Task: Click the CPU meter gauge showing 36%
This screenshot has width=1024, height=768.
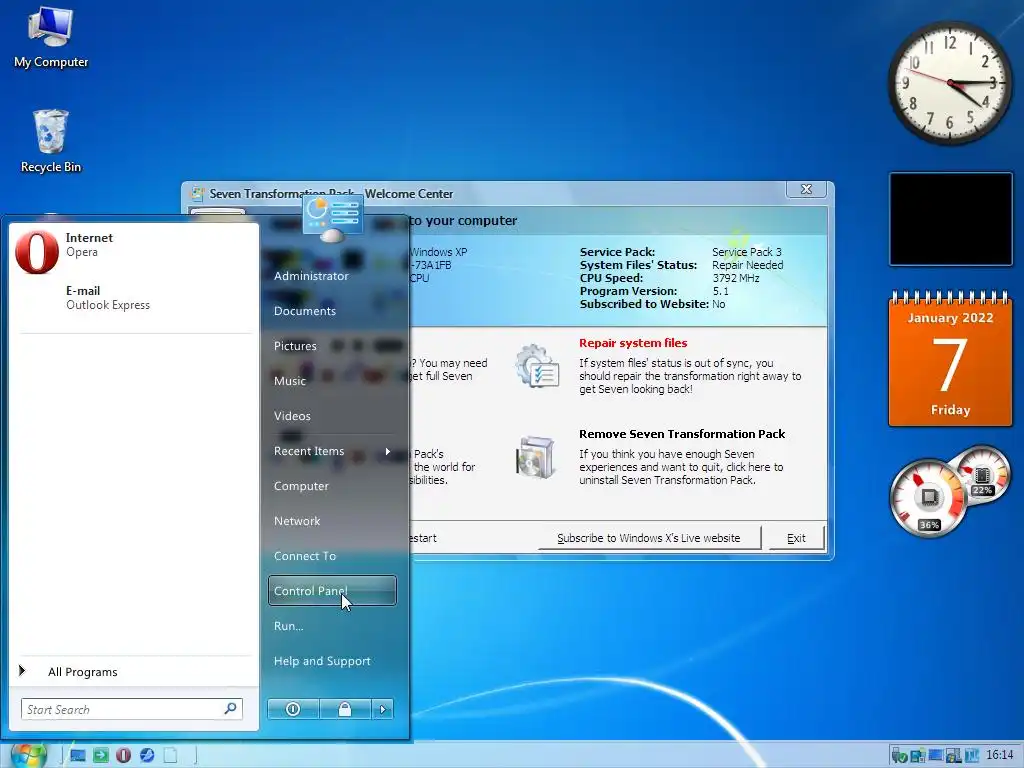Action: pos(927,498)
